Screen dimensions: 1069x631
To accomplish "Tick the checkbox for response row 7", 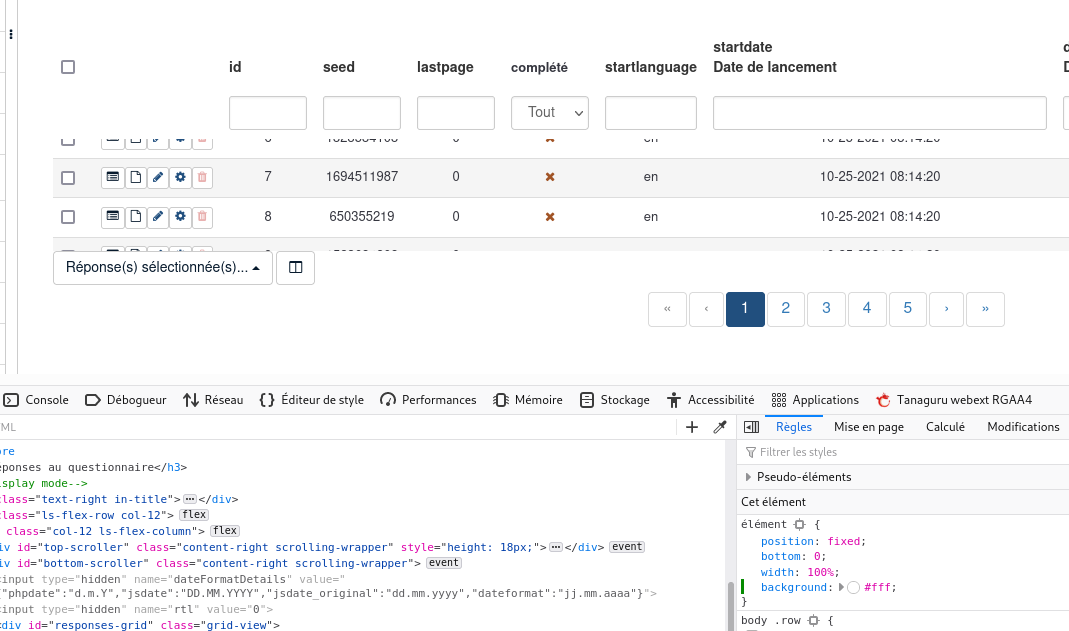I will point(68,177).
